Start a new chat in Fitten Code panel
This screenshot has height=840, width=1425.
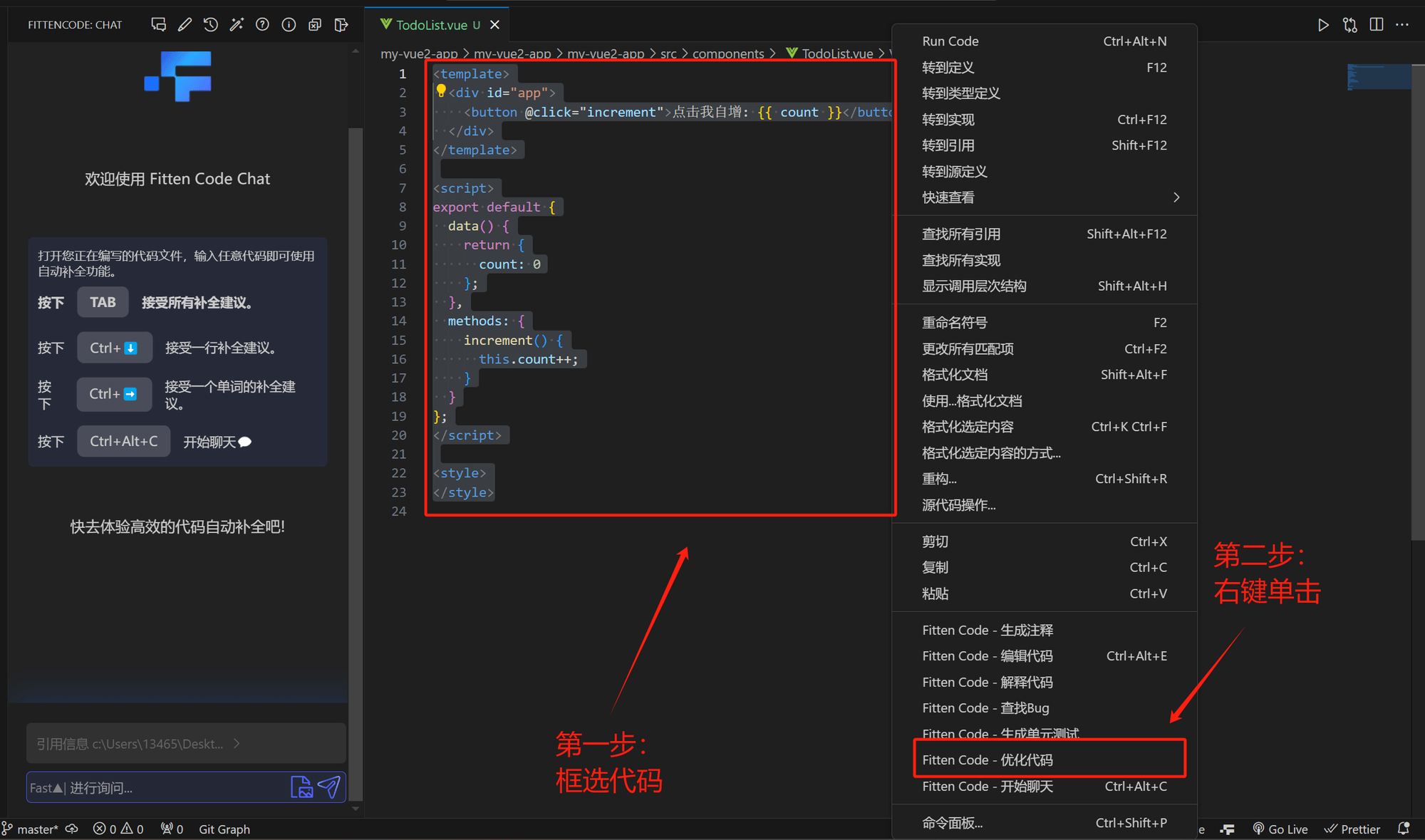pyautogui.click(x=158, y=25)
